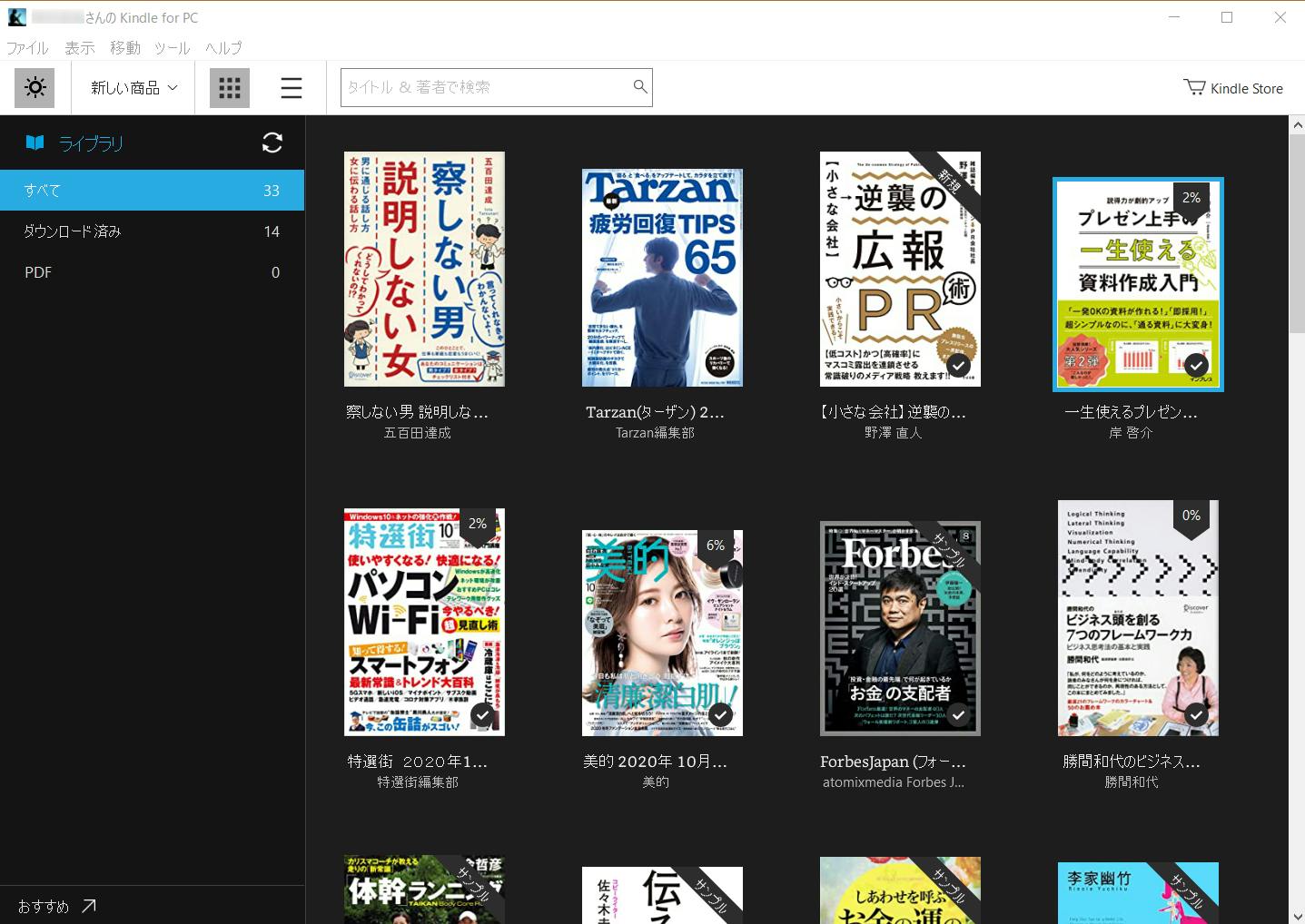1305x924 pixels.
Task: Click downloaded checkmark on Forbes cover
Action: 958,714
